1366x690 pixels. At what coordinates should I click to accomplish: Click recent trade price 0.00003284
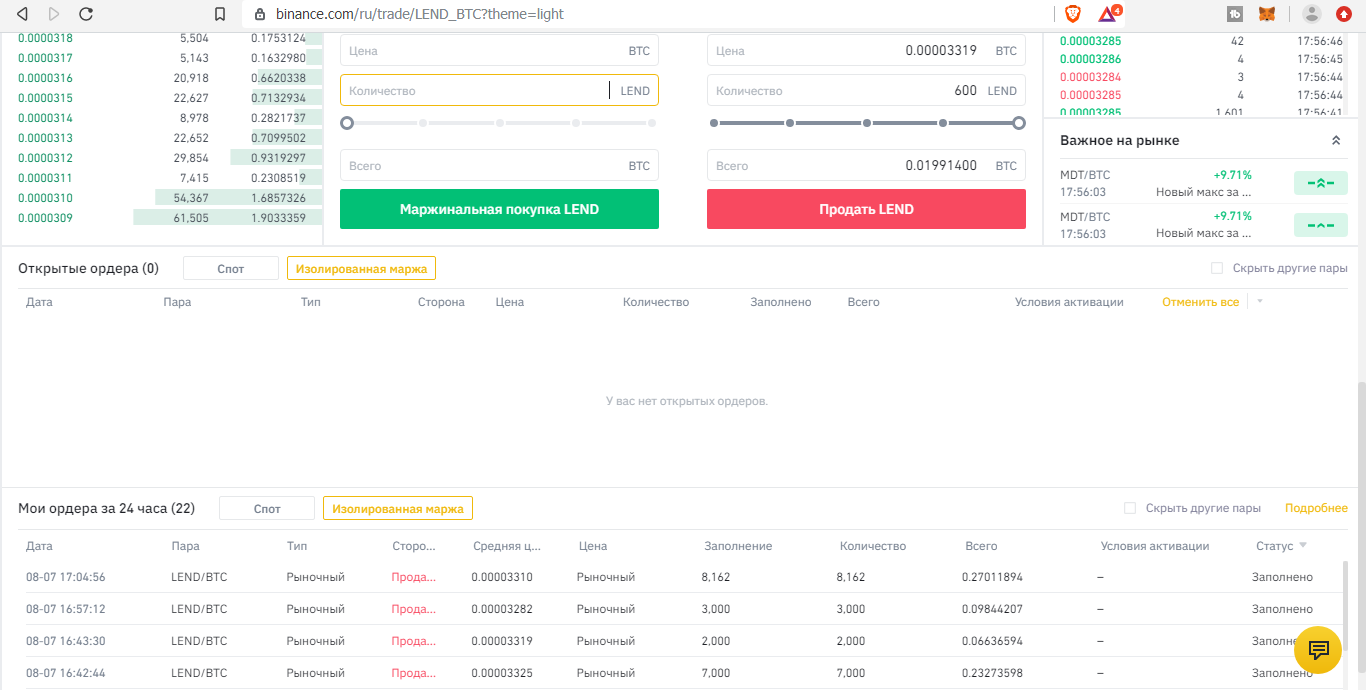(x=1090, y=77)
